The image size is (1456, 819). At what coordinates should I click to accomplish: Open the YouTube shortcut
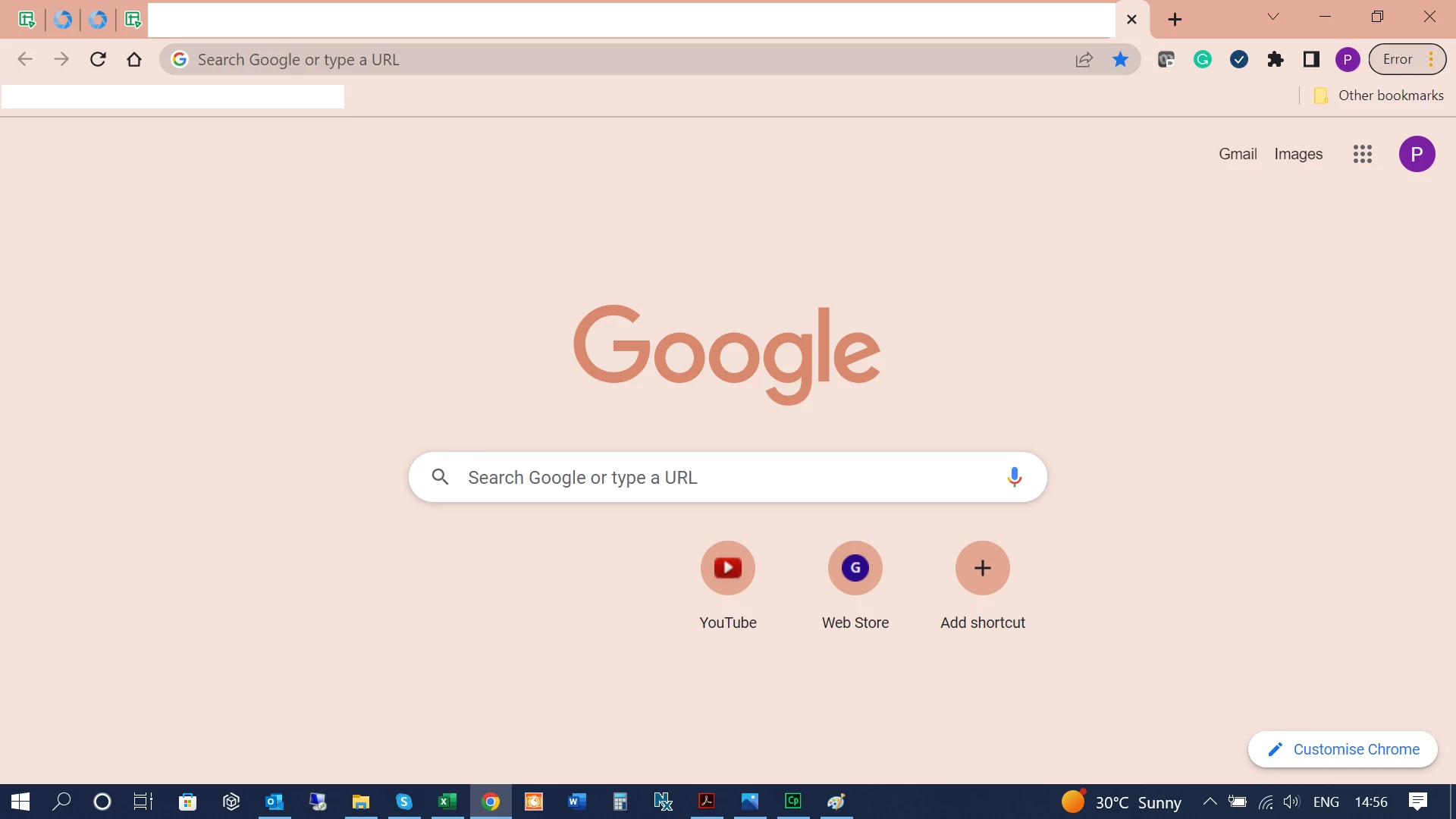pyautogui.click(x=727, y=568)
